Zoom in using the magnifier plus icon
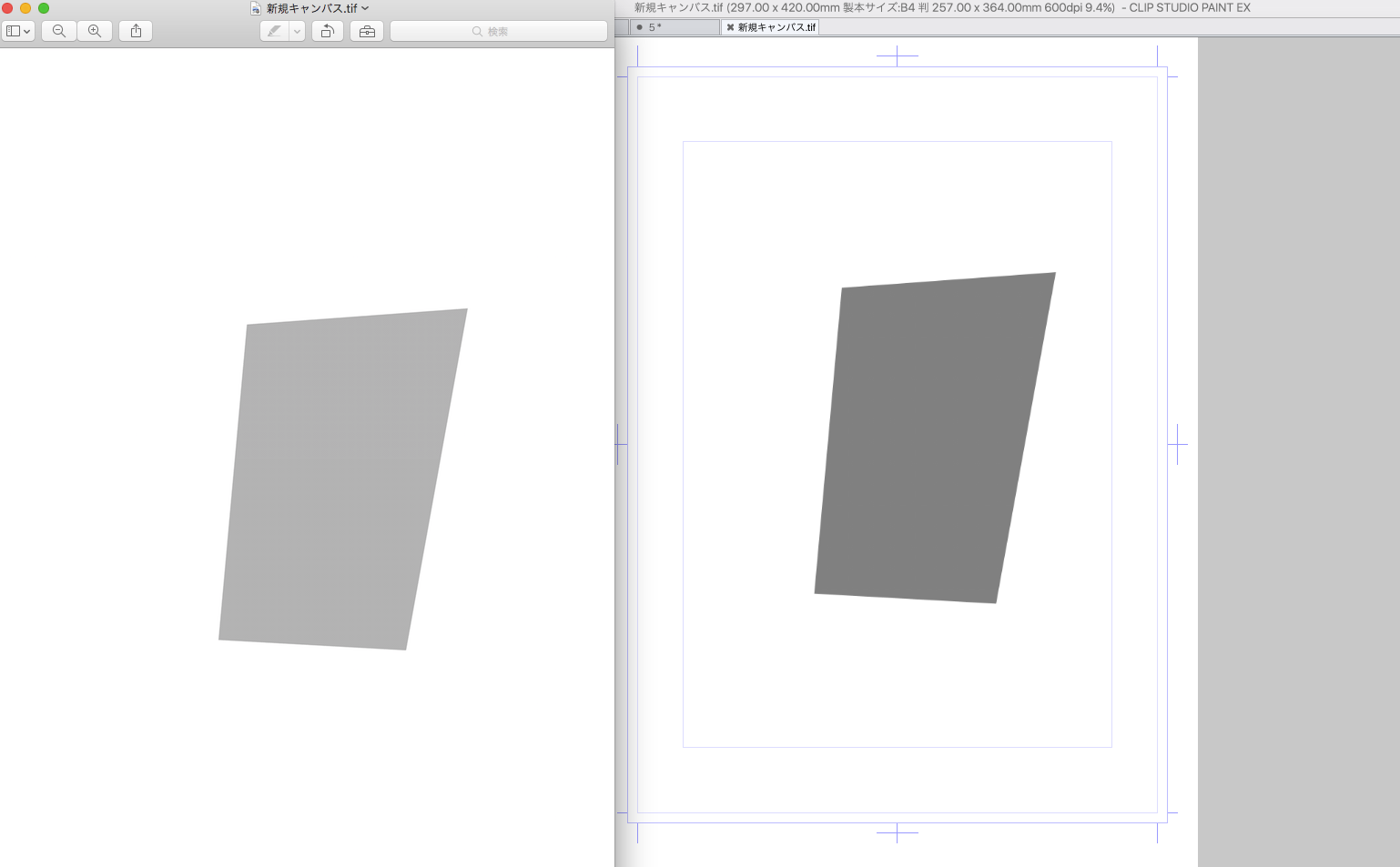Screen dimensions: 1400x867 pyautogui.click(x=95, y=31)
